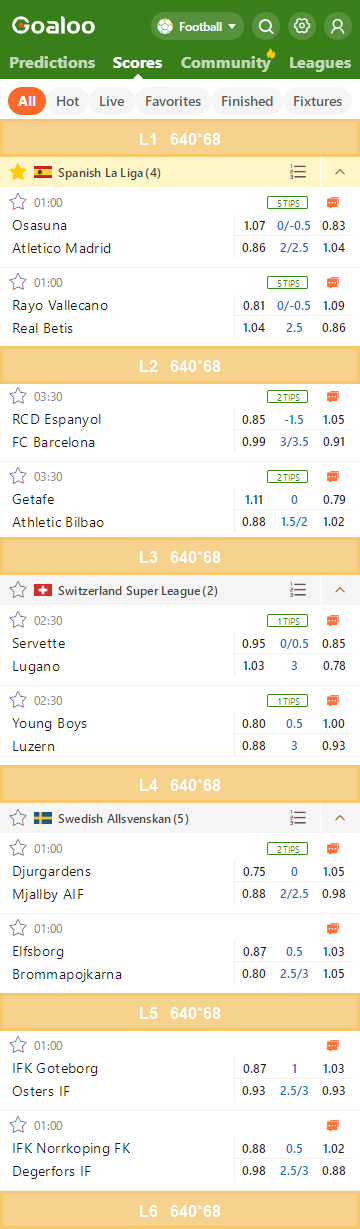Collapse the Spanish La Liga section
Viewport: 360px width, 1229px height.
tap(340, 172)
